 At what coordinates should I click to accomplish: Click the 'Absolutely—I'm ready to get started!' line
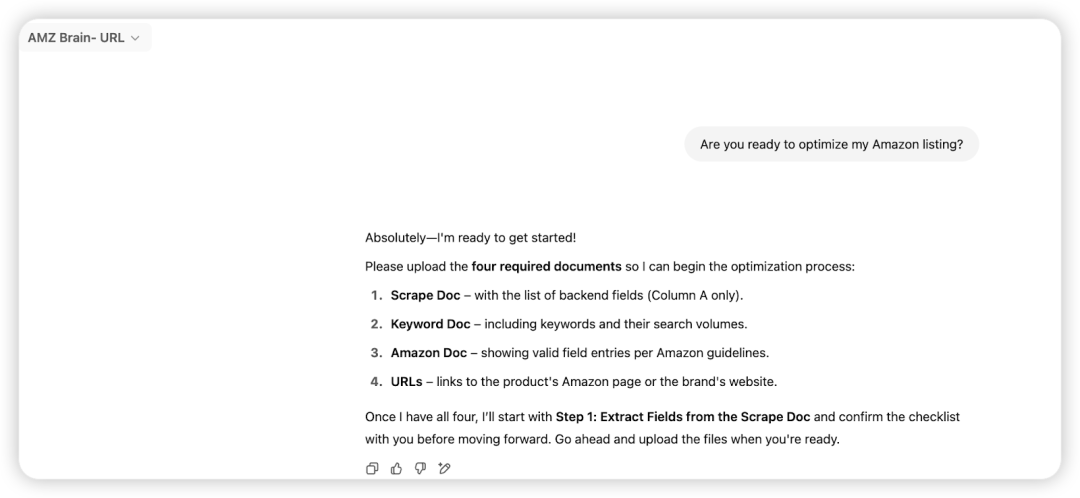[470, 238]
